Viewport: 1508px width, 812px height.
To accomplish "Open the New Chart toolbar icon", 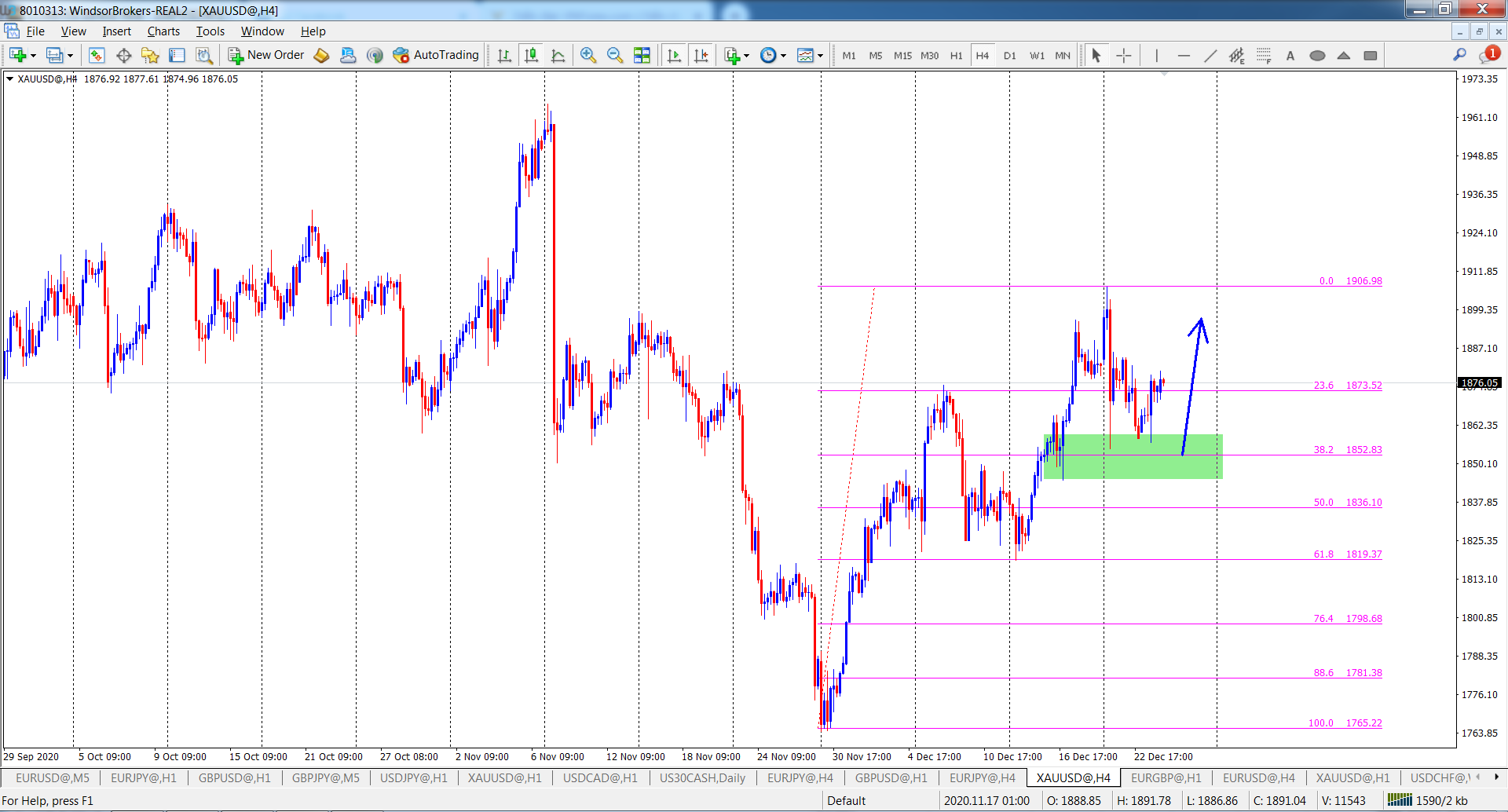I will tap(17, 55).
